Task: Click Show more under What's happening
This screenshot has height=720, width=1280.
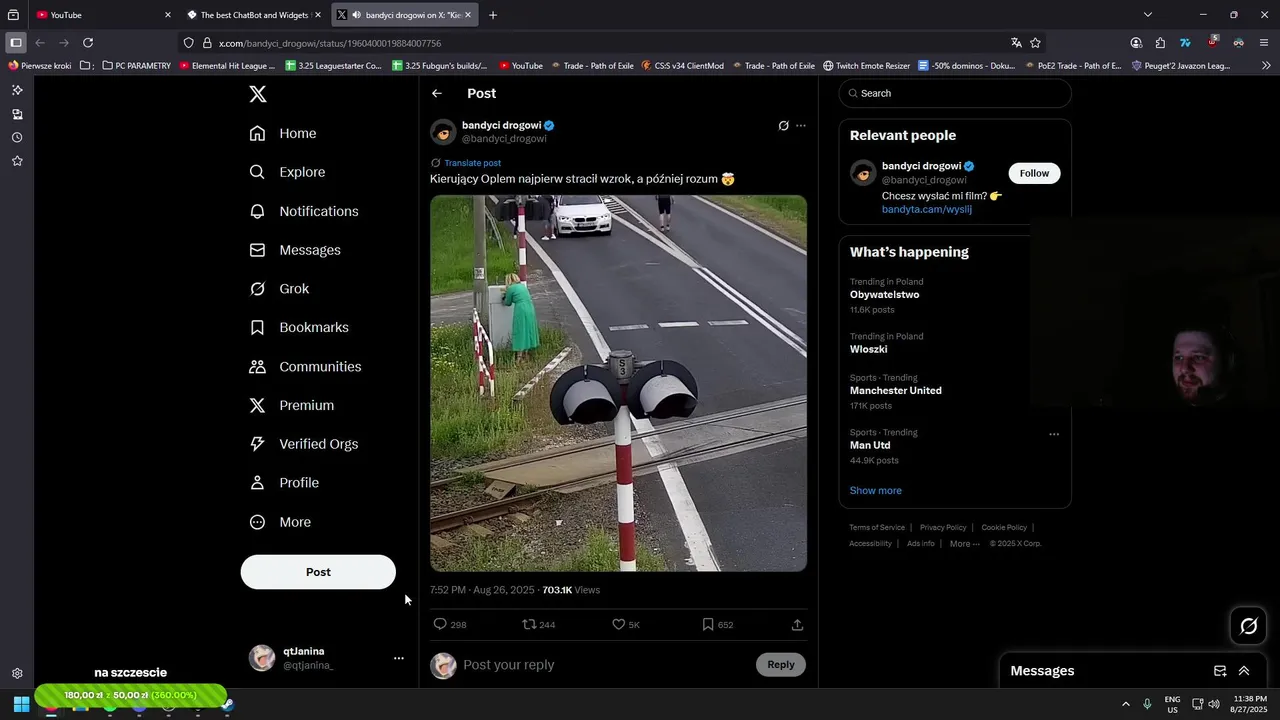Action: pos(876,491)
